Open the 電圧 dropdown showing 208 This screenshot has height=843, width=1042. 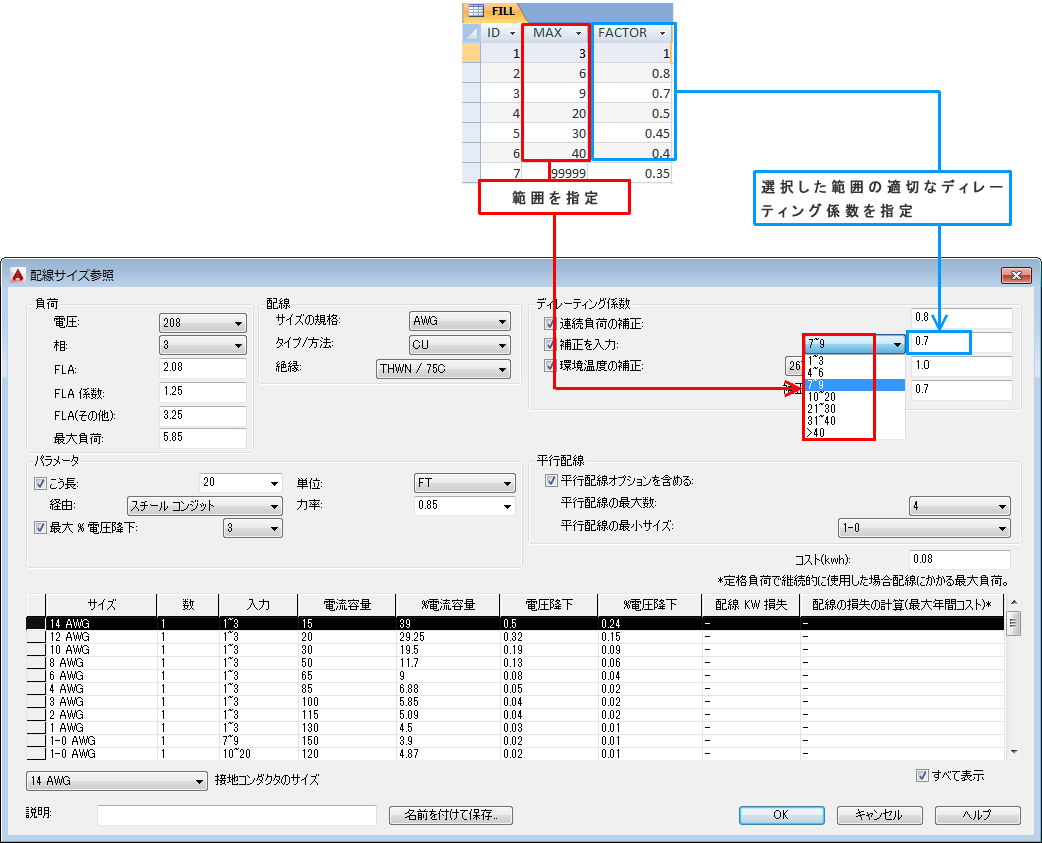tap(203, 323)
